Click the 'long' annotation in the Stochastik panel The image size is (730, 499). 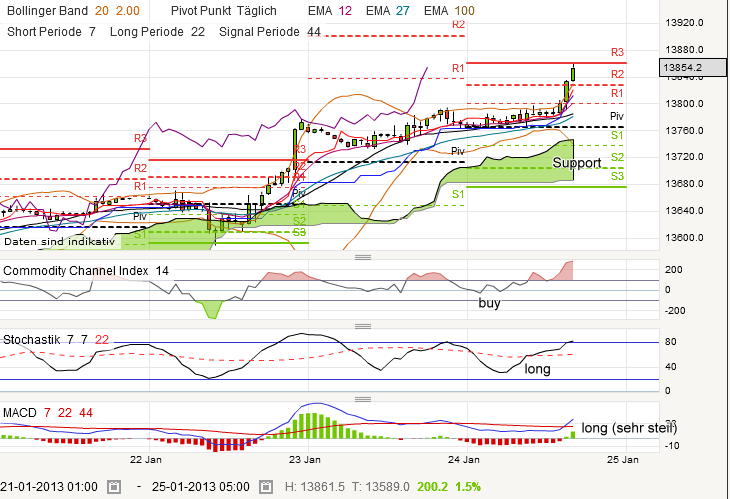click(537, 369)
